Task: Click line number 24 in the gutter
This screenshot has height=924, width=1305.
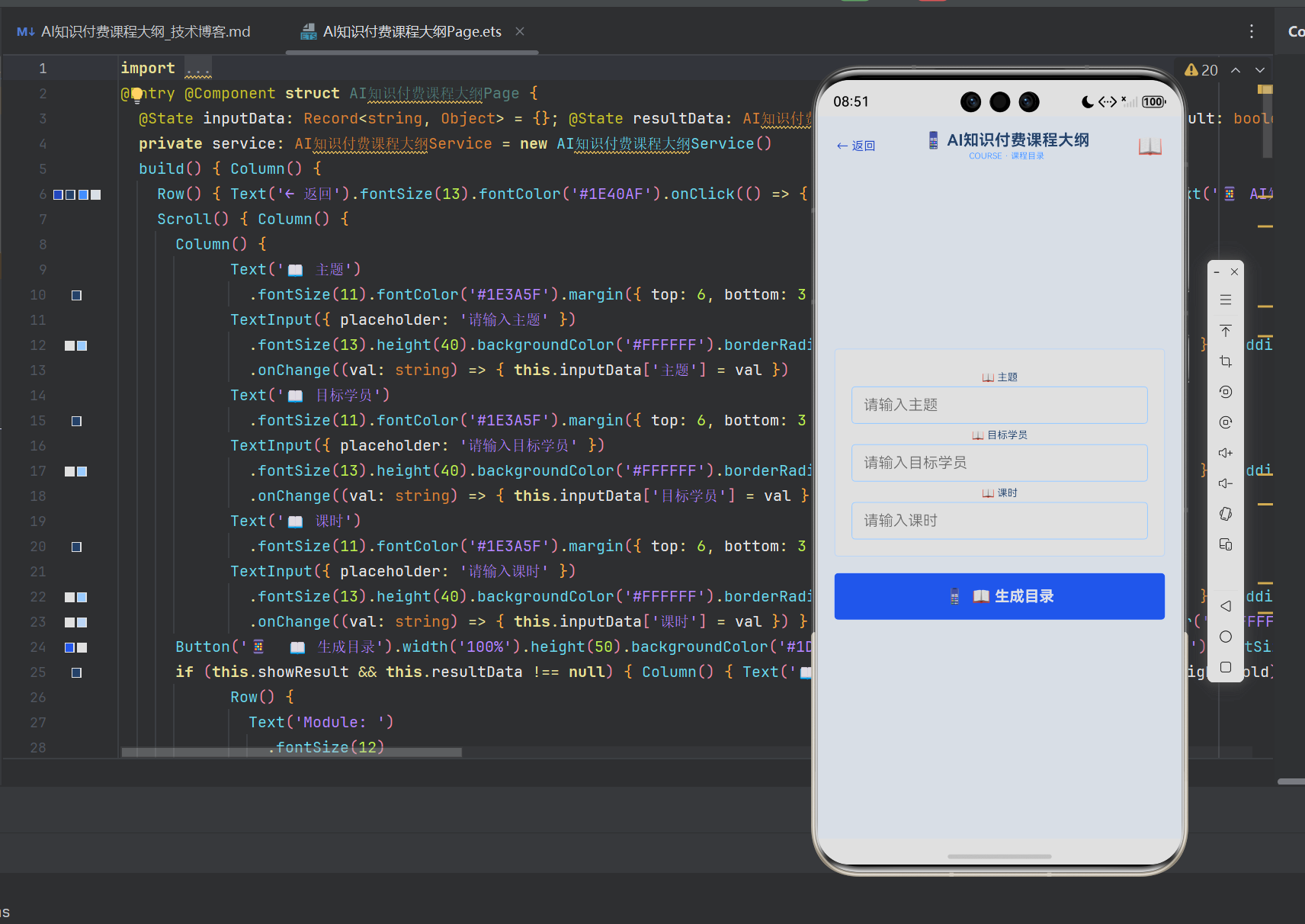Action: click(38, 647)
